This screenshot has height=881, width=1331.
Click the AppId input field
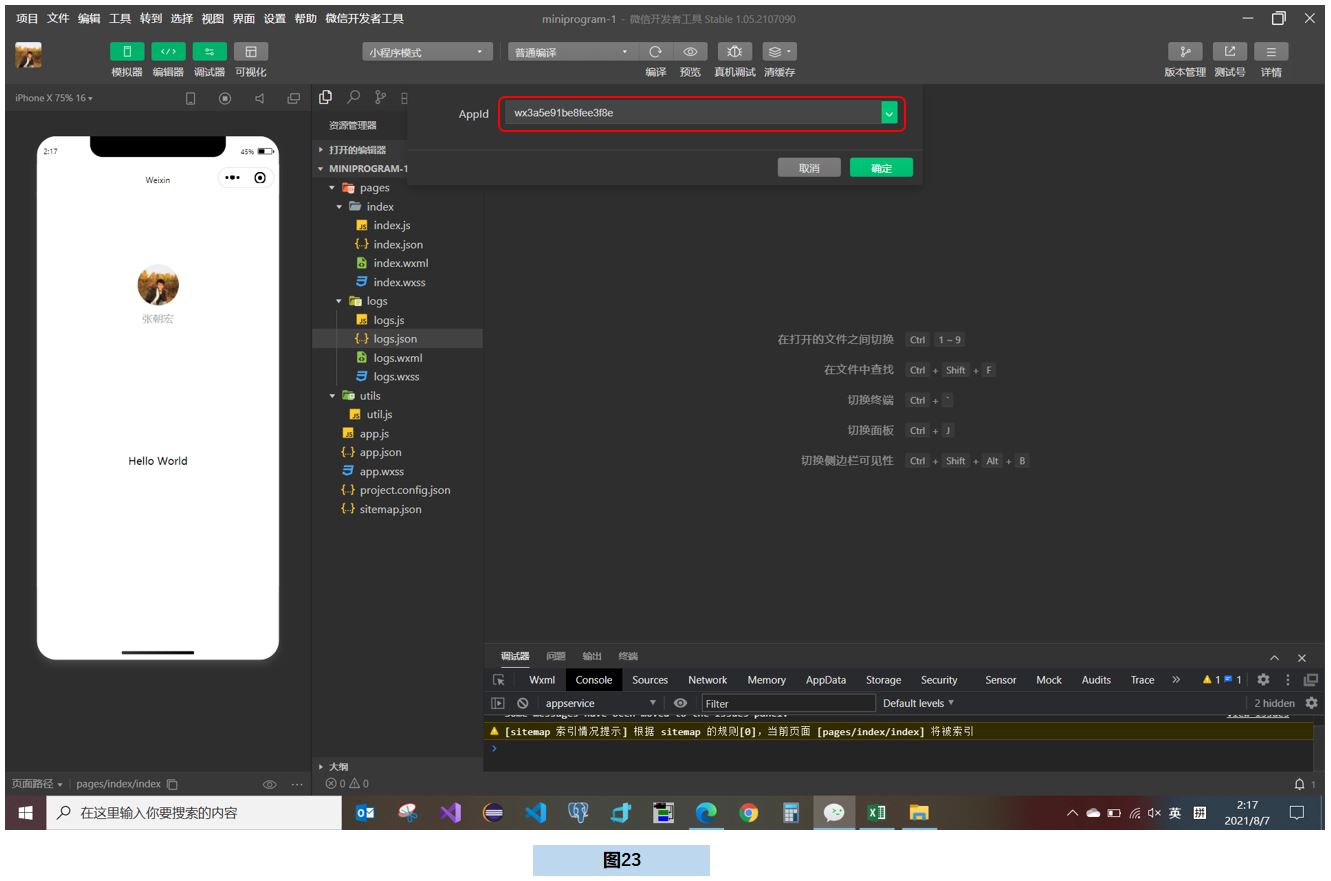[x=692, y=113]
